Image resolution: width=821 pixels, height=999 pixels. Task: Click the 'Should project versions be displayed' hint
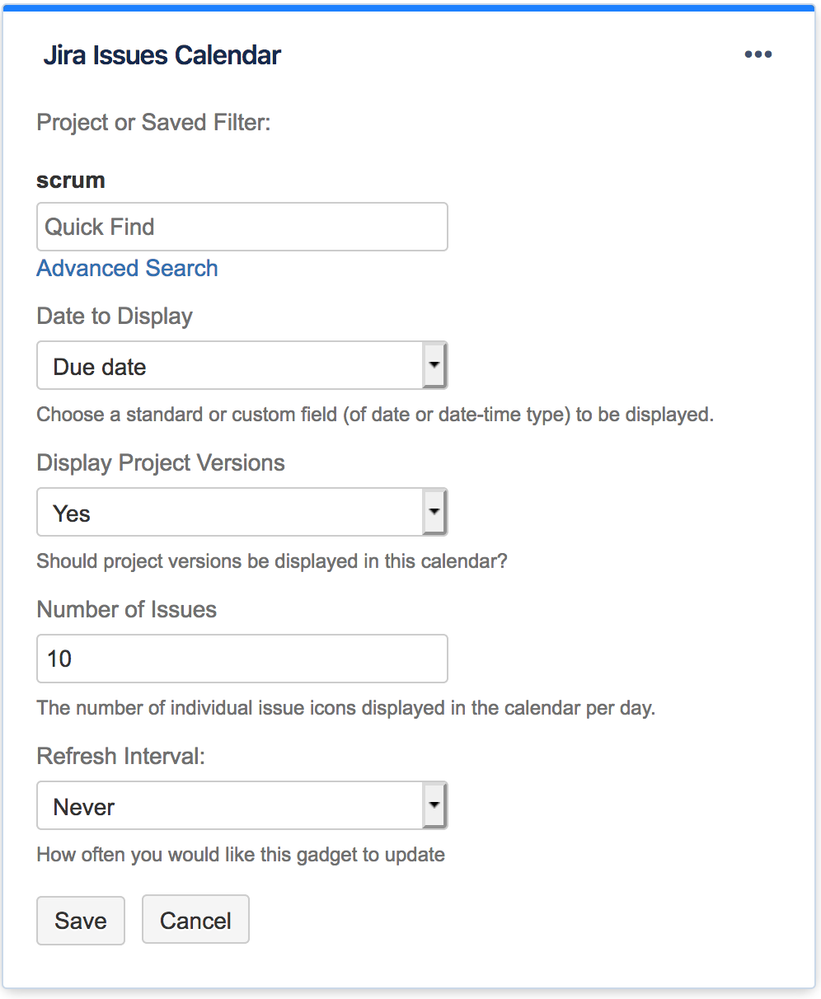click(271, 561)
